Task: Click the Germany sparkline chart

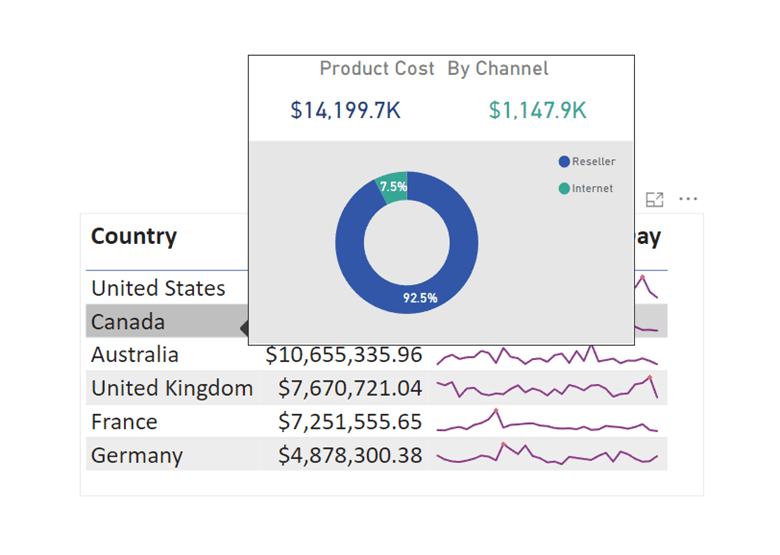Action: 547,456
